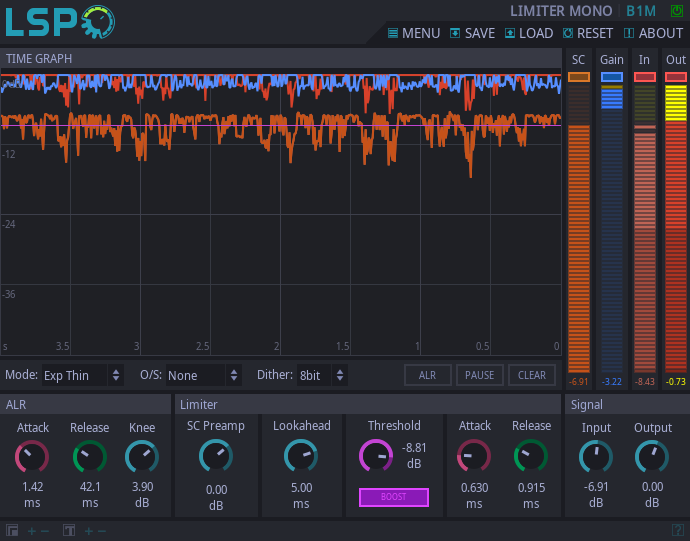Image resolution: width=690 pixels, height=541 pixels.
Task: Click the O/S dropdown stepper arrows
Action: click(234, 375)
